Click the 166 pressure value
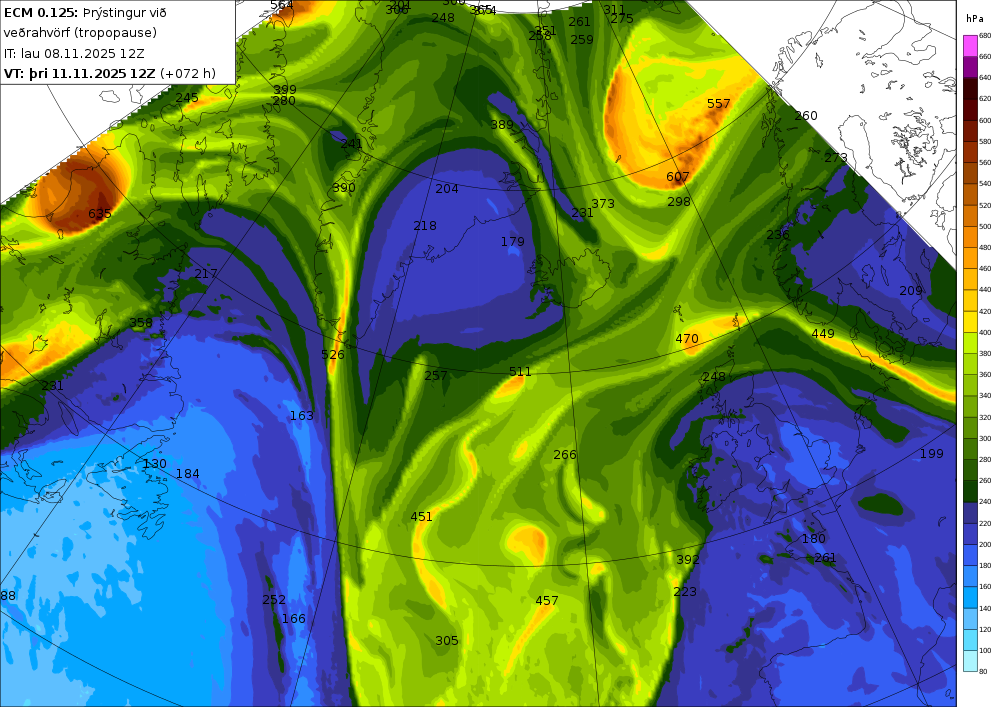The width and height of the screenshot is (1000, 707). tap(293, 618)
